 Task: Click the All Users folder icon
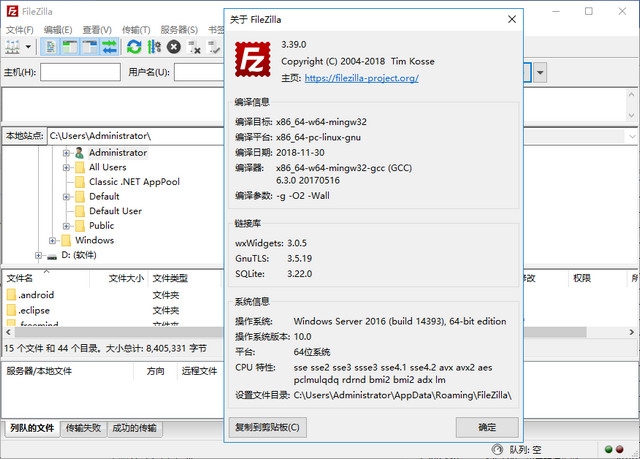(x=80, y=167)
